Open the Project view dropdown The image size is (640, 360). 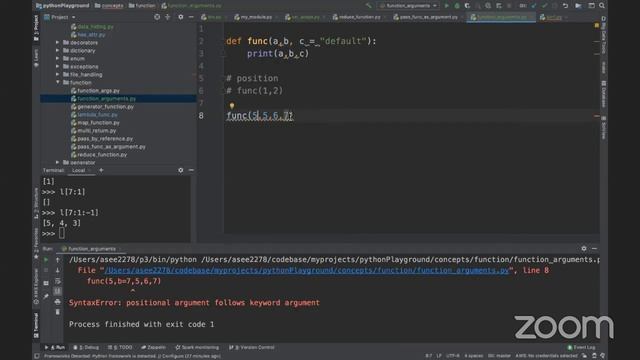(60, 17)
